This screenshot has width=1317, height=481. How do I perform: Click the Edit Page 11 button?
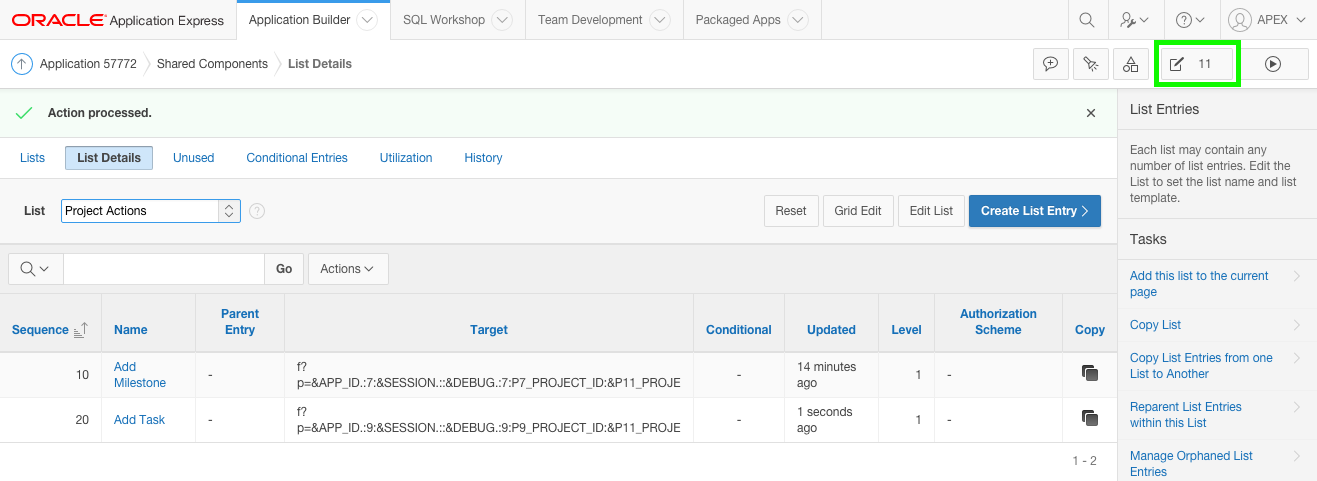pyautogui.click(x=1195, y=64)
